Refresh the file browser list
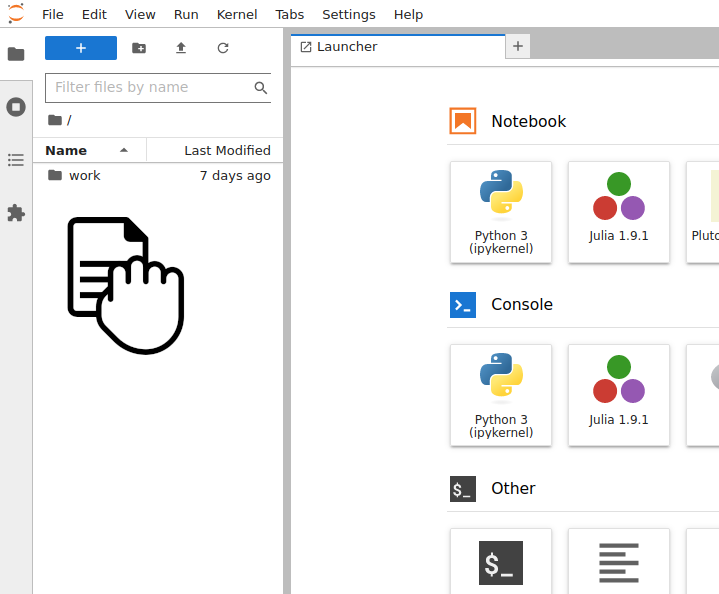 [223, 48]
